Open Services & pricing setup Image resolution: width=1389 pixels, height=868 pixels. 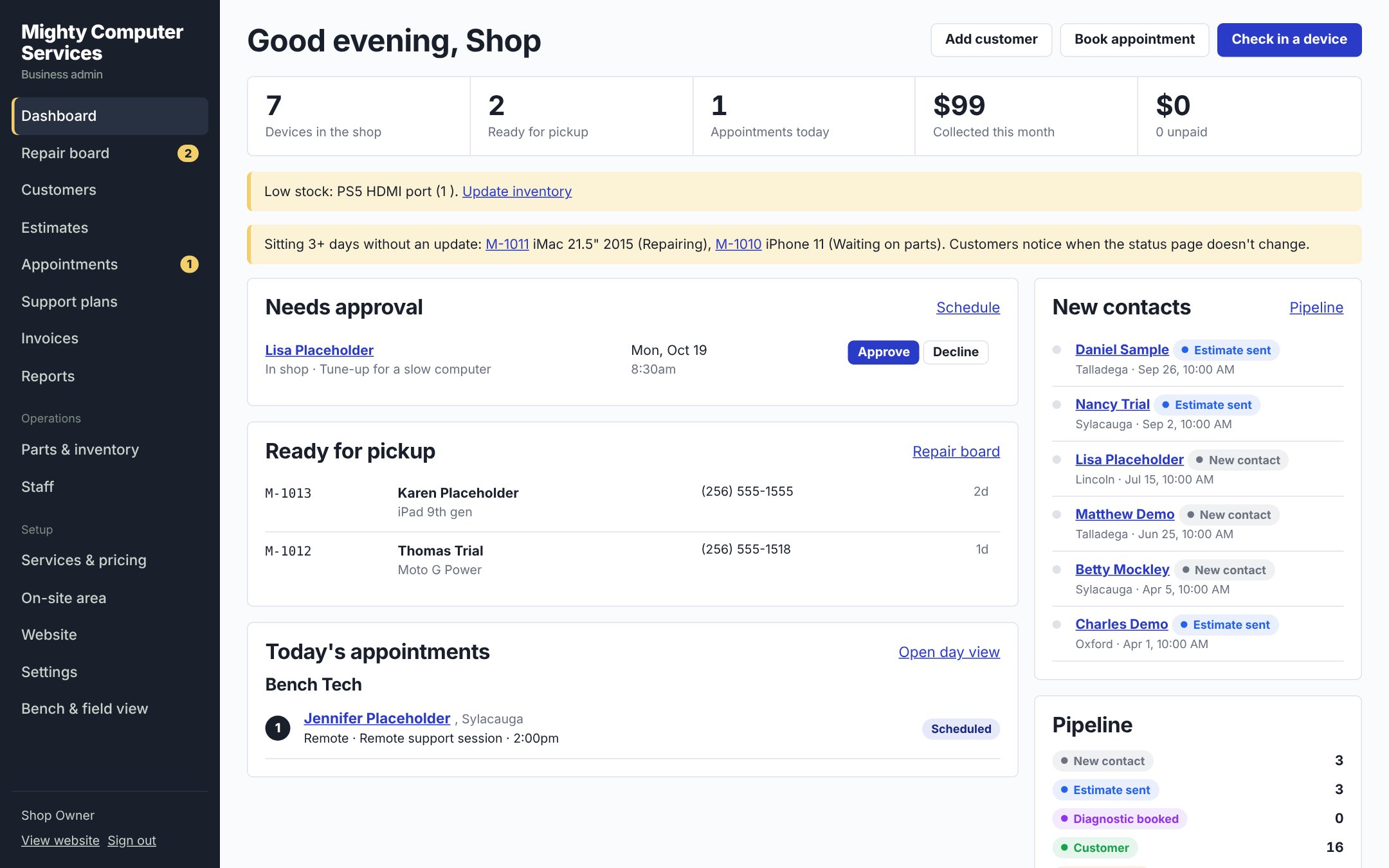(110, 560)
